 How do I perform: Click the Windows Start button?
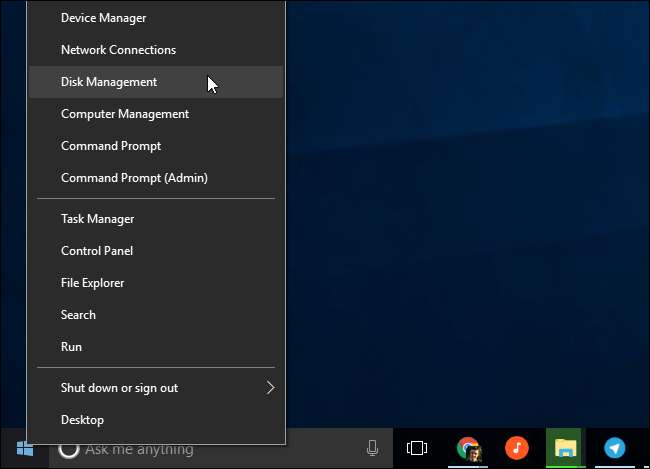[24, 449]
